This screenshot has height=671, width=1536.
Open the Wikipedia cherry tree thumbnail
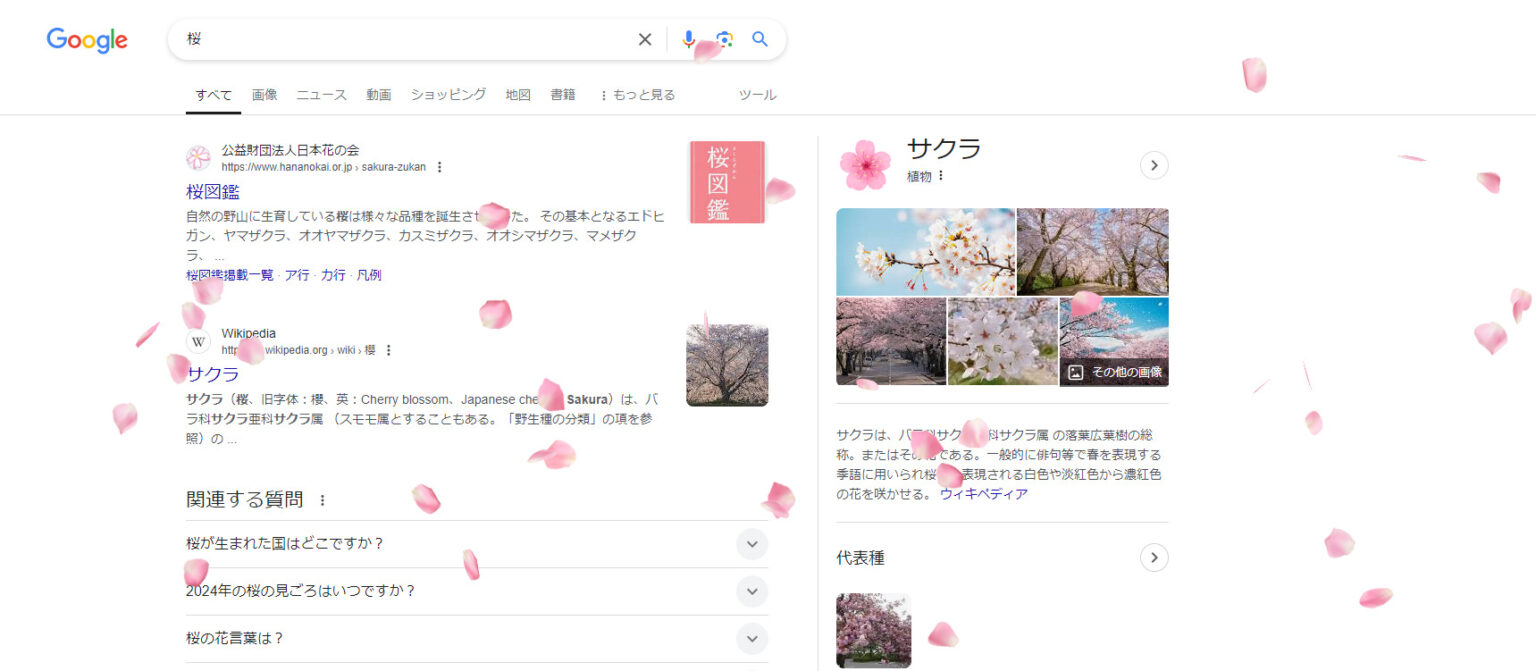click(727, 365)
